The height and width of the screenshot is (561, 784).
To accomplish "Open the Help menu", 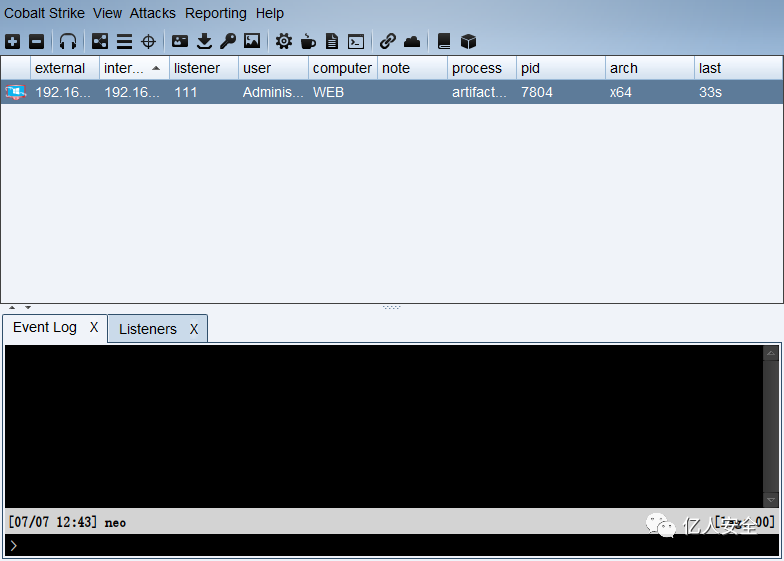I will tap(270, 14).
